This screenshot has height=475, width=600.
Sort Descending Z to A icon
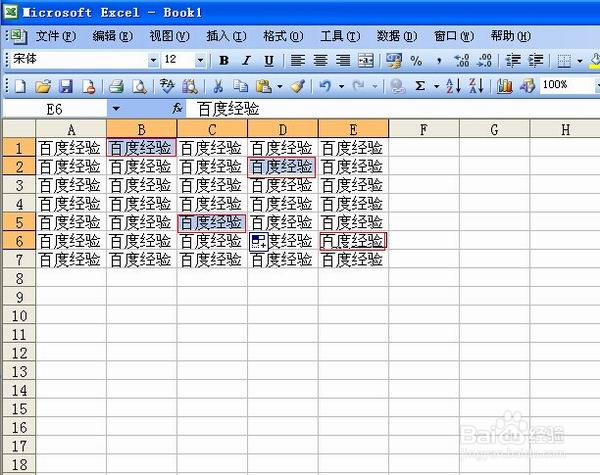point(476,86)
